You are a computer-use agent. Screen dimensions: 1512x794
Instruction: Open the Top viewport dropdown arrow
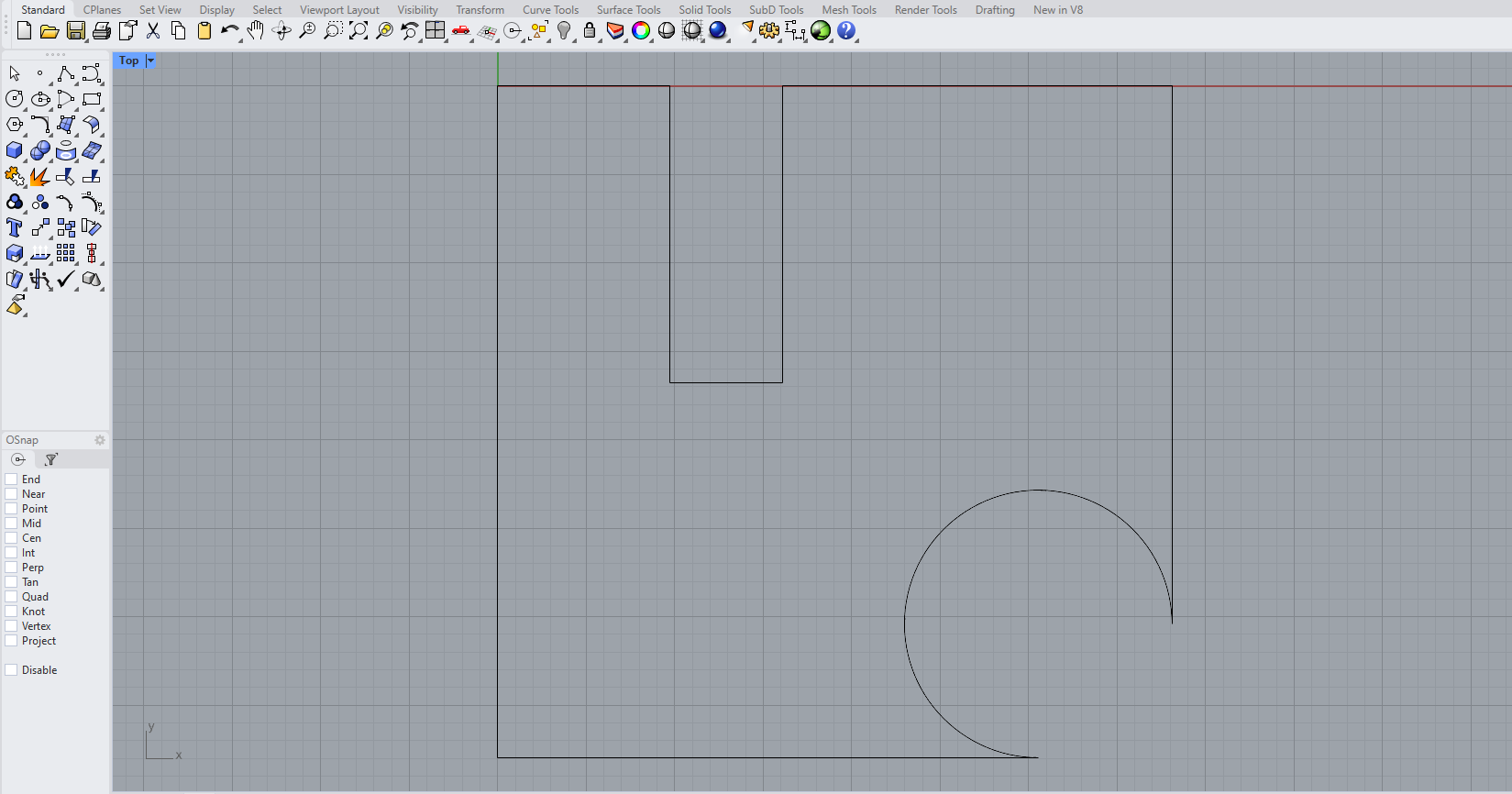[150, 61]
